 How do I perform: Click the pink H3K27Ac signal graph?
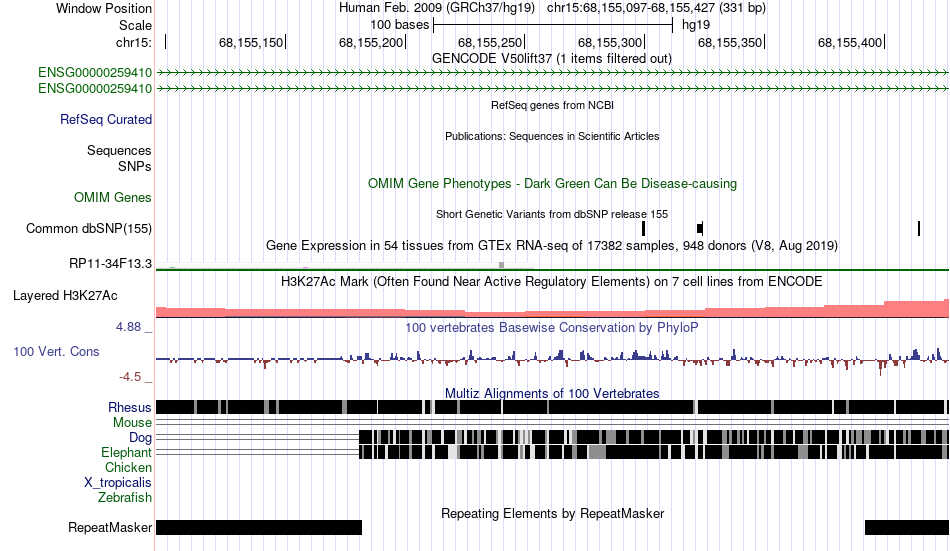552,310
